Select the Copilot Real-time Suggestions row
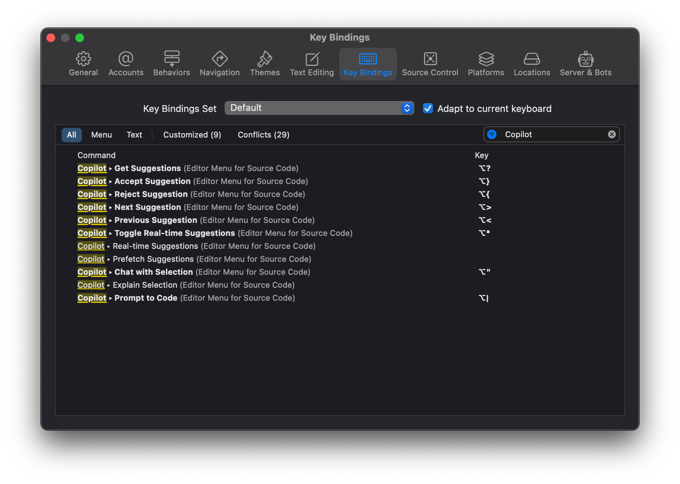680x484 pixels. coord(340,246)
